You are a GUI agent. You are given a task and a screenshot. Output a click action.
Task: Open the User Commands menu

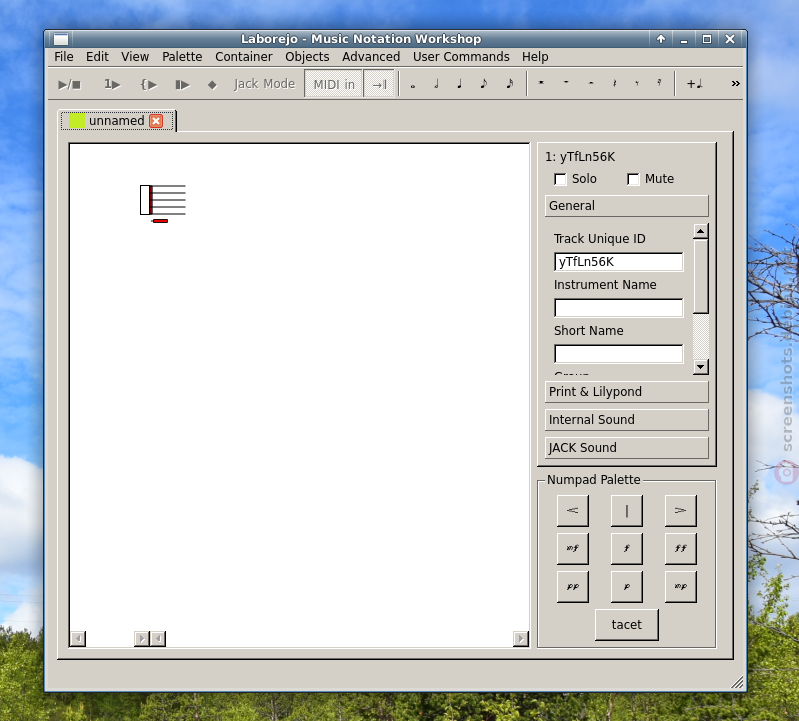coord(461,57)
